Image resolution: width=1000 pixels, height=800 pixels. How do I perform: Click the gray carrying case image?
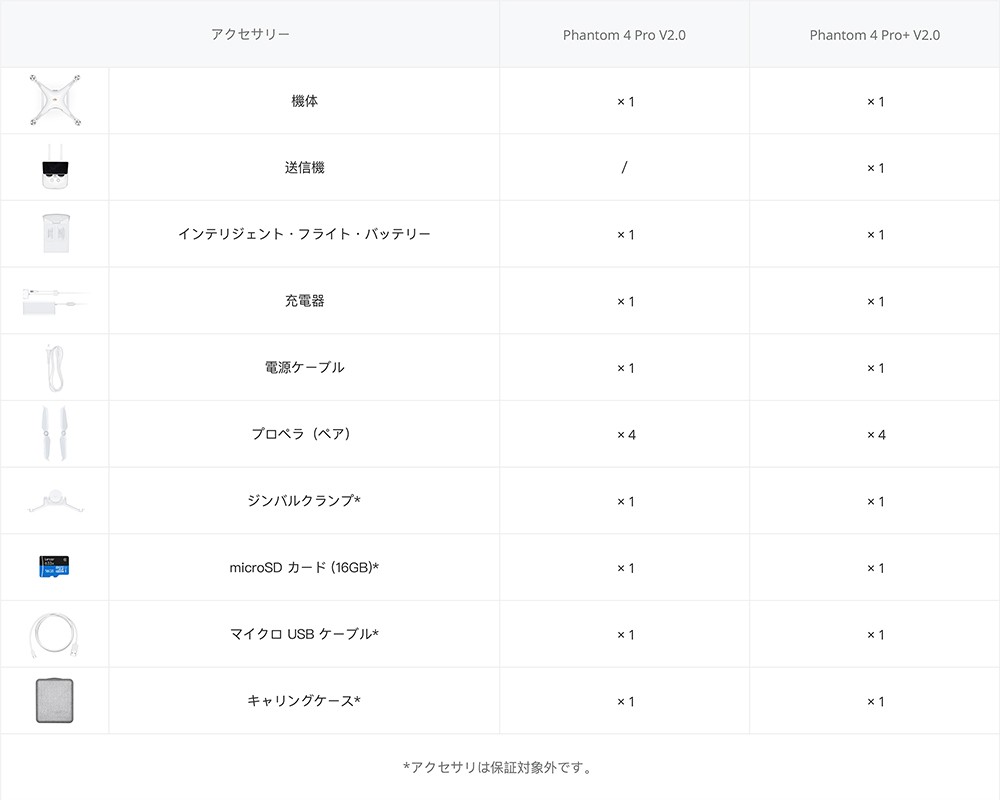[x=55, y=700]
